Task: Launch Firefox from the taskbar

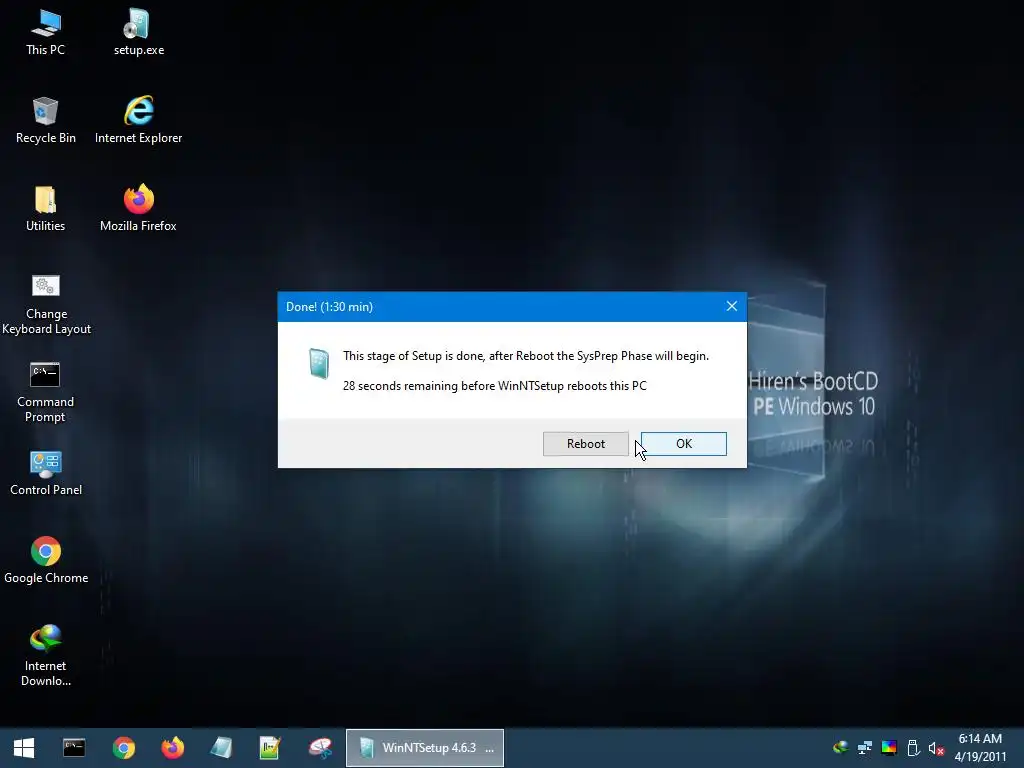Action: 172,748
